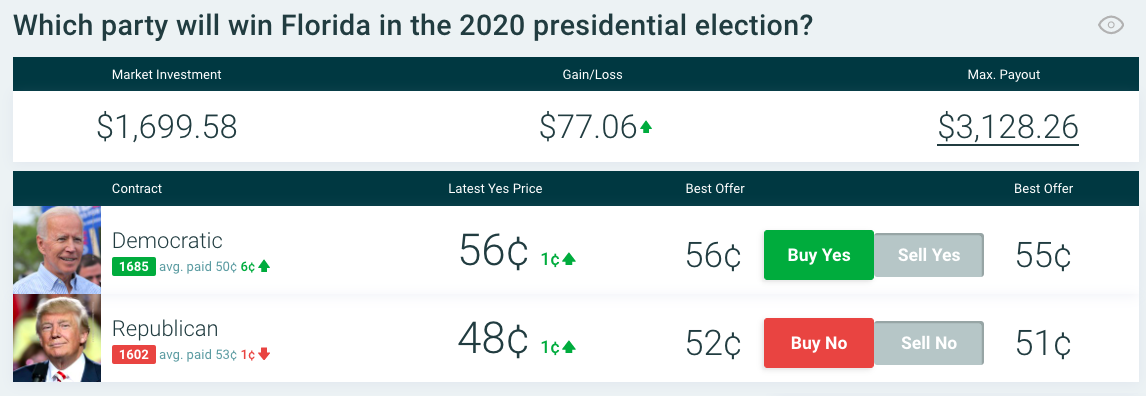Click Sell No for Republican

pyautogui.click(x=929, y=343)
